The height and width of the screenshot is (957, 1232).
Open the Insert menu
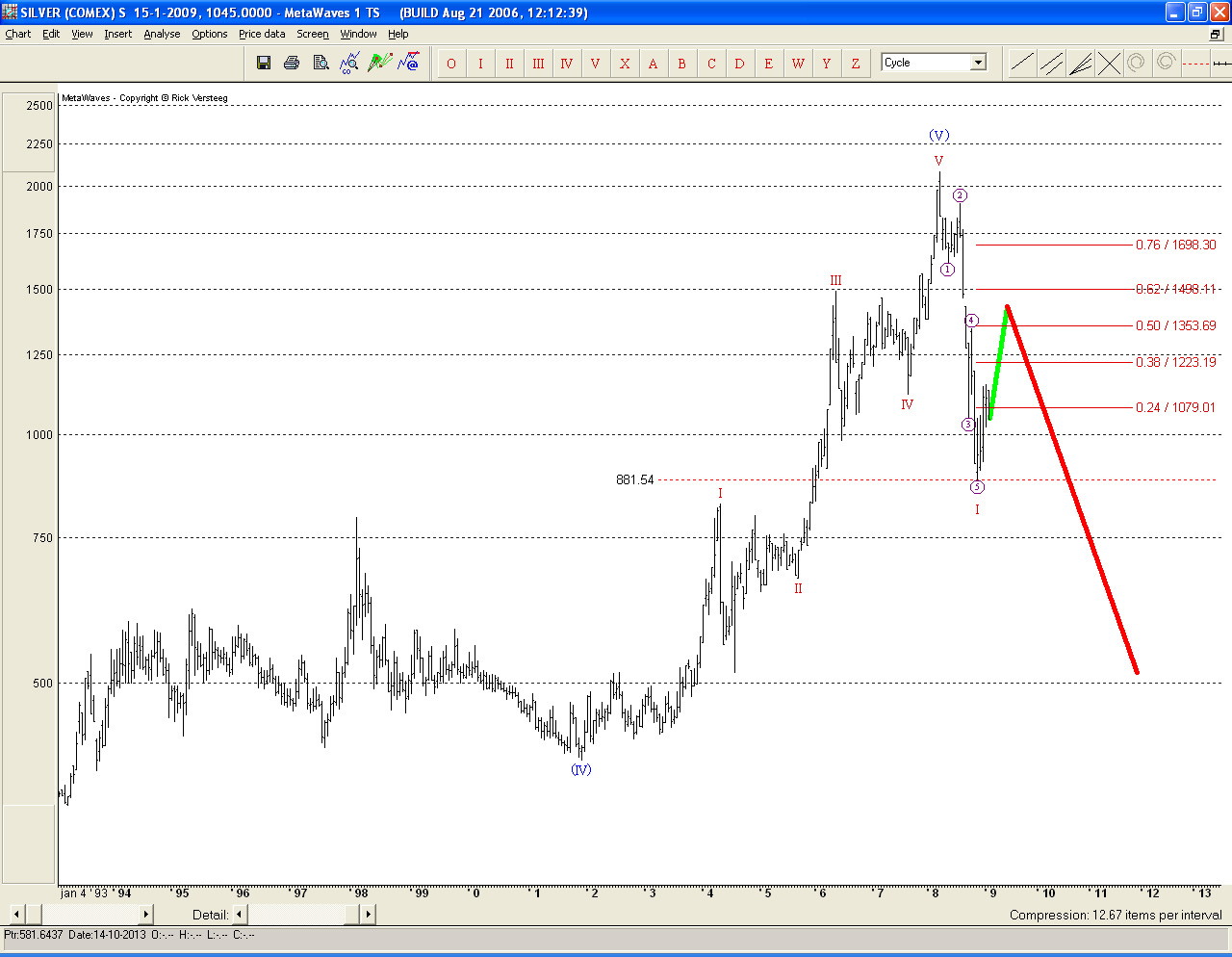pyautogui.click(x=118, y=34)
